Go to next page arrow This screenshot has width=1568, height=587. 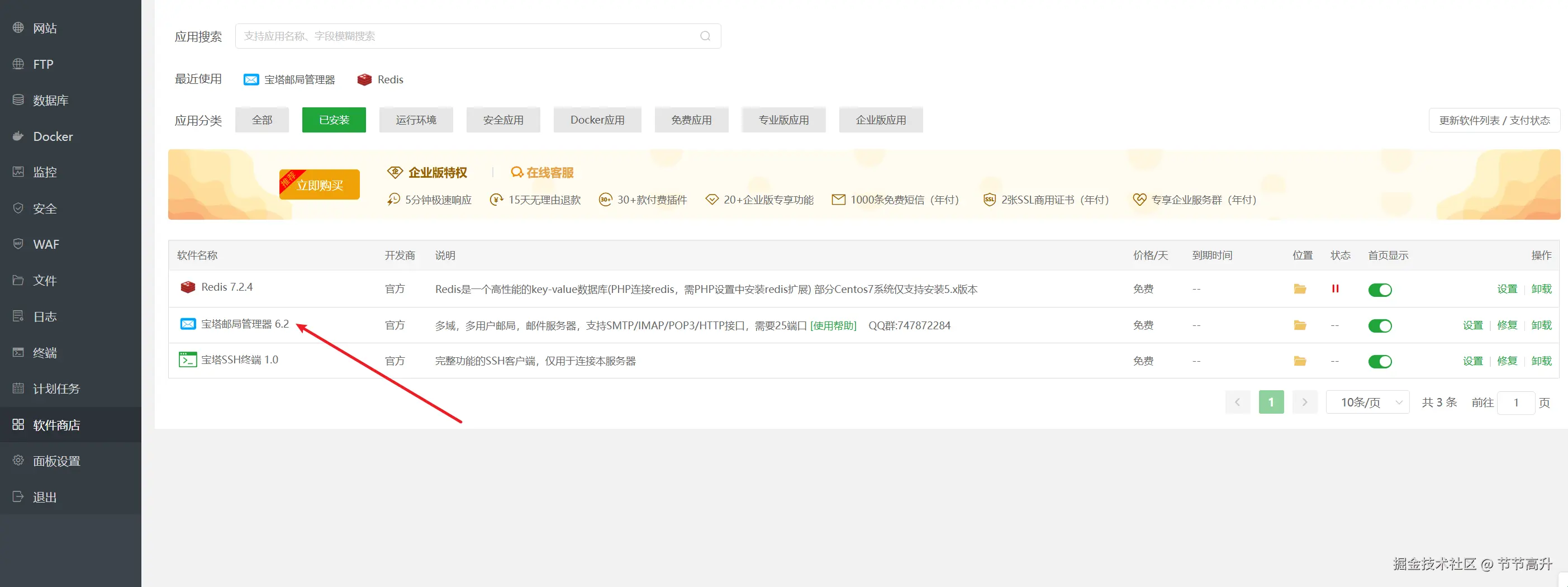(x=1304, y=402)
